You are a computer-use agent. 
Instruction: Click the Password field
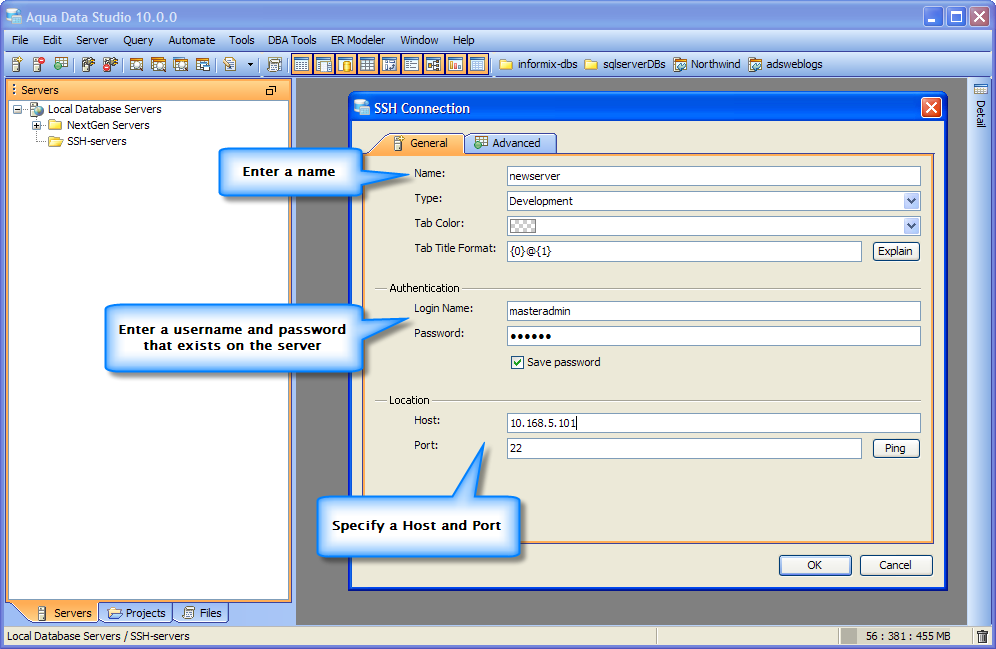coord(713,336)
